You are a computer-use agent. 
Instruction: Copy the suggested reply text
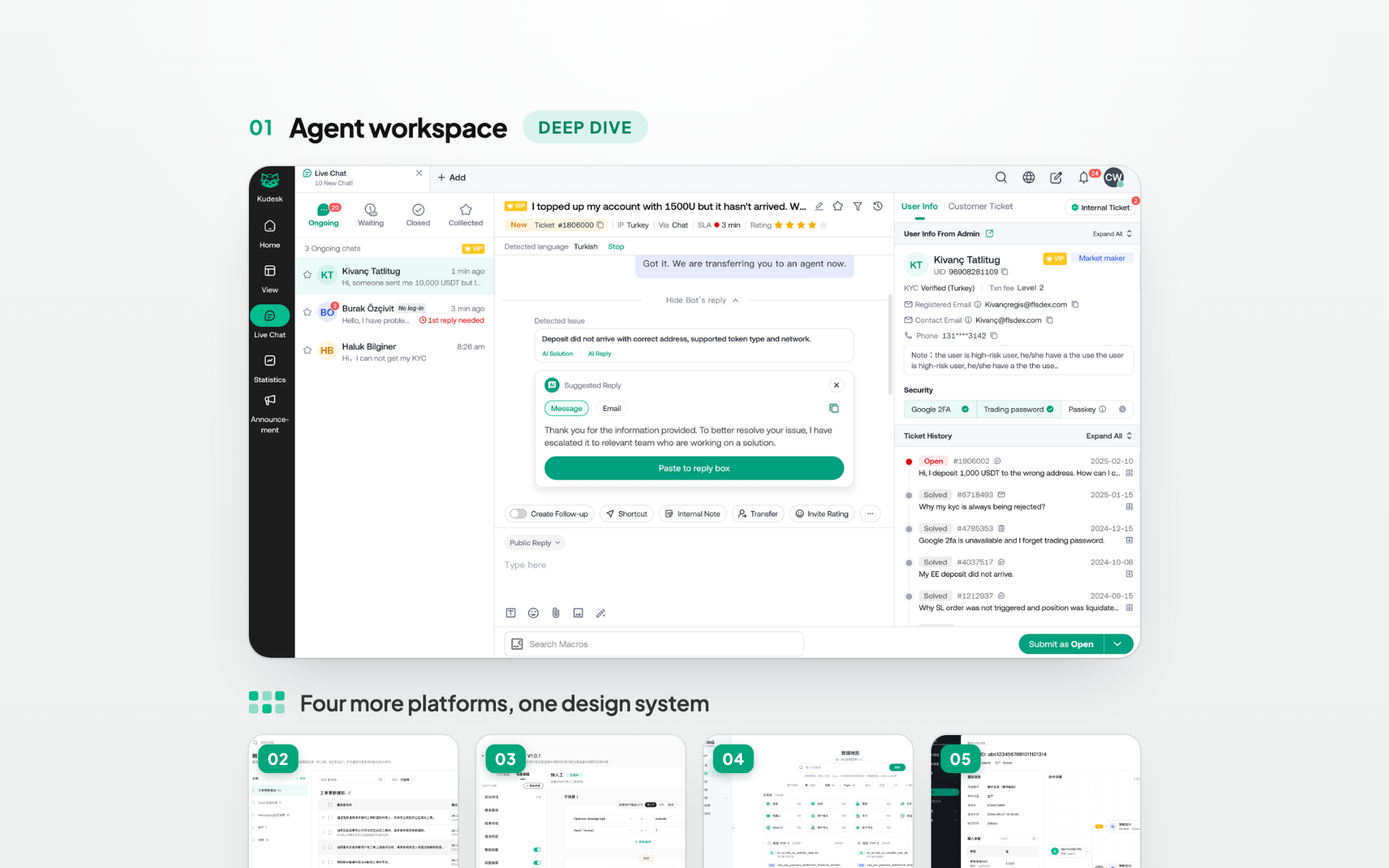coord(834,408)
